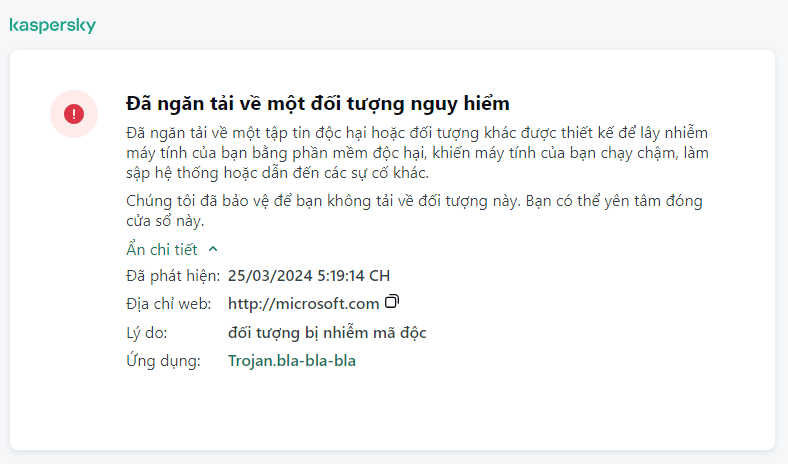Click the pink circle behind the alert icon
The height and width of the screenshot is (464, 788).
(60, 102)
